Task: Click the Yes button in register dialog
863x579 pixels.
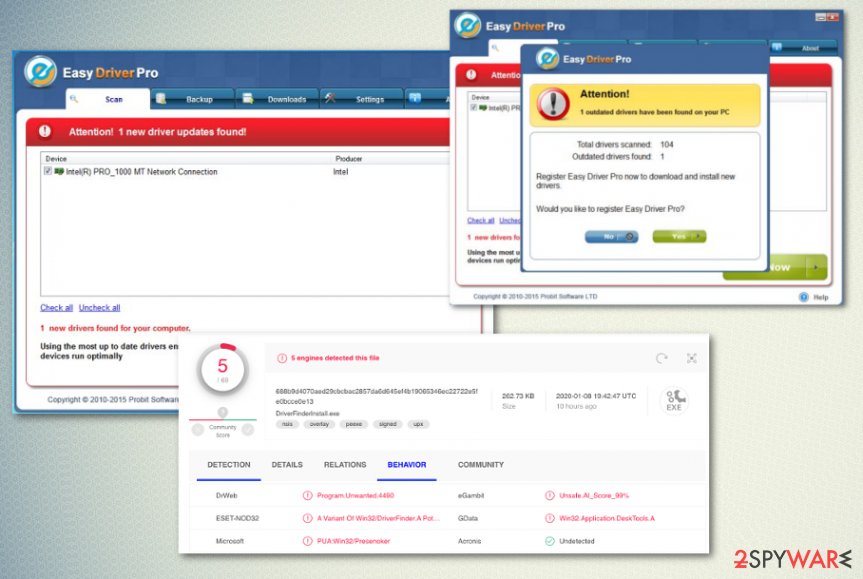Action: pos(679,237)
